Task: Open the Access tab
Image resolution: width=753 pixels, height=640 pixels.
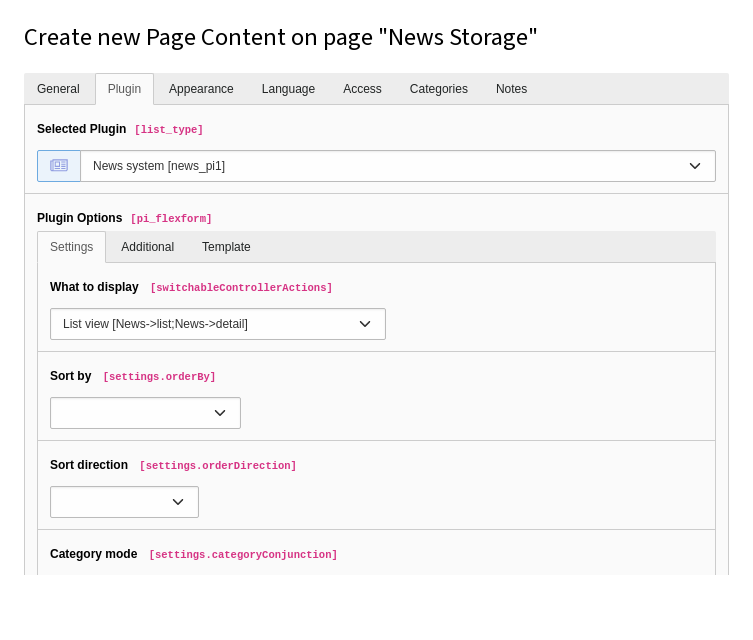Action: (x=362, y=89)
